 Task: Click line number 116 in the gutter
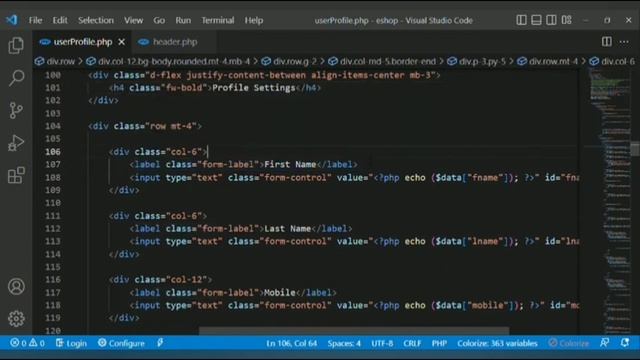53,280
